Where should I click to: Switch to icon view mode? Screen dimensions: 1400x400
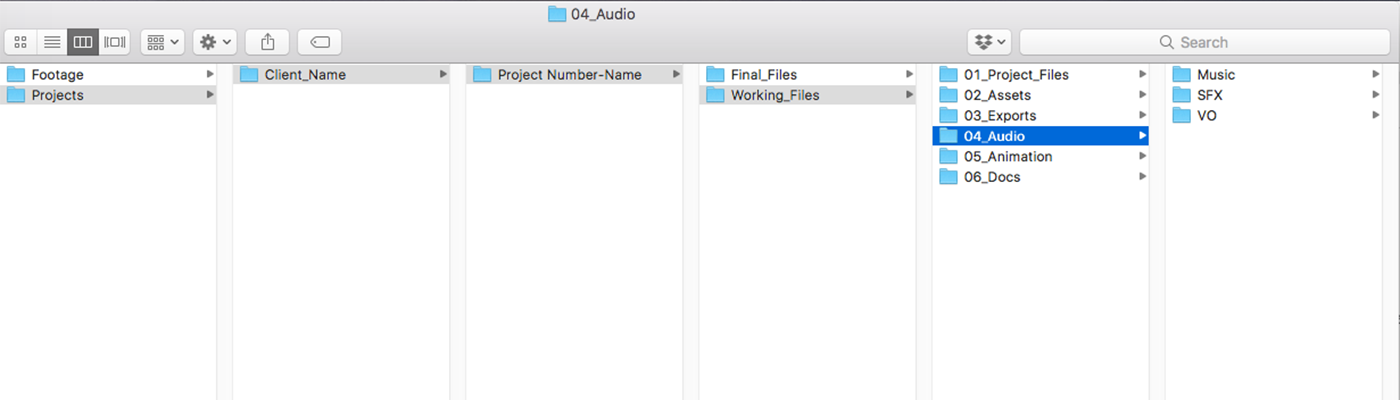[20, 42]
